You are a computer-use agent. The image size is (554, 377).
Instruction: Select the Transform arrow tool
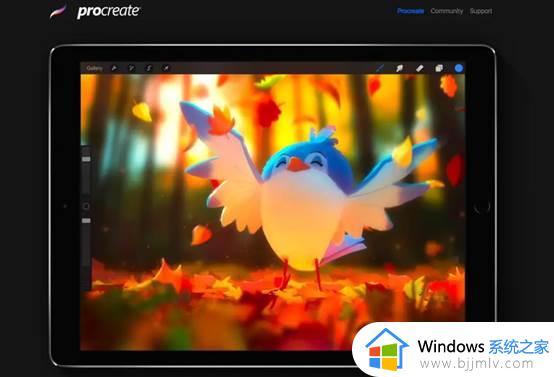pyautogui.click(x=166, y=68)
